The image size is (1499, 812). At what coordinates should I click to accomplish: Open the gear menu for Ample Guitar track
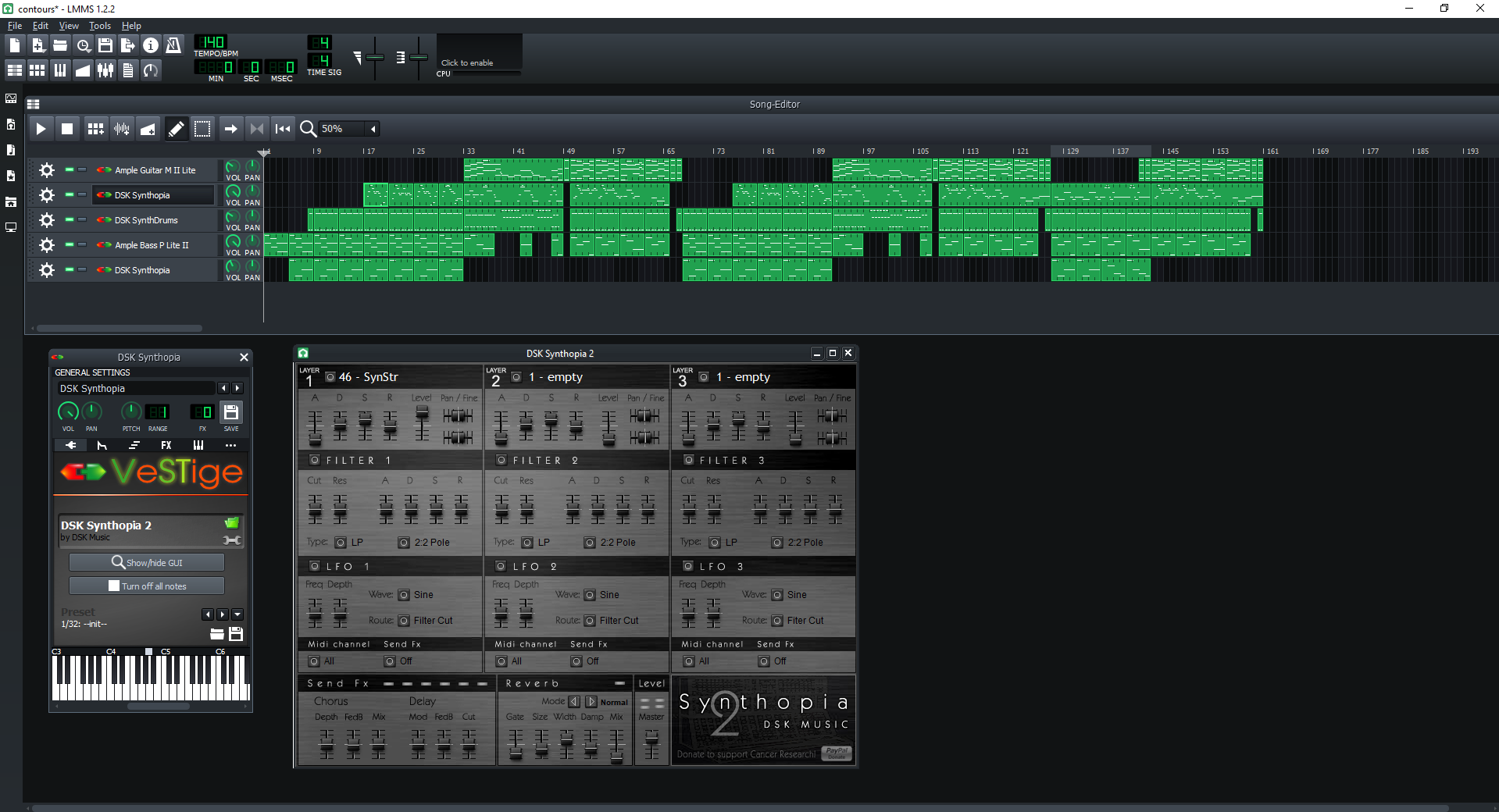(x=47, y=170)
